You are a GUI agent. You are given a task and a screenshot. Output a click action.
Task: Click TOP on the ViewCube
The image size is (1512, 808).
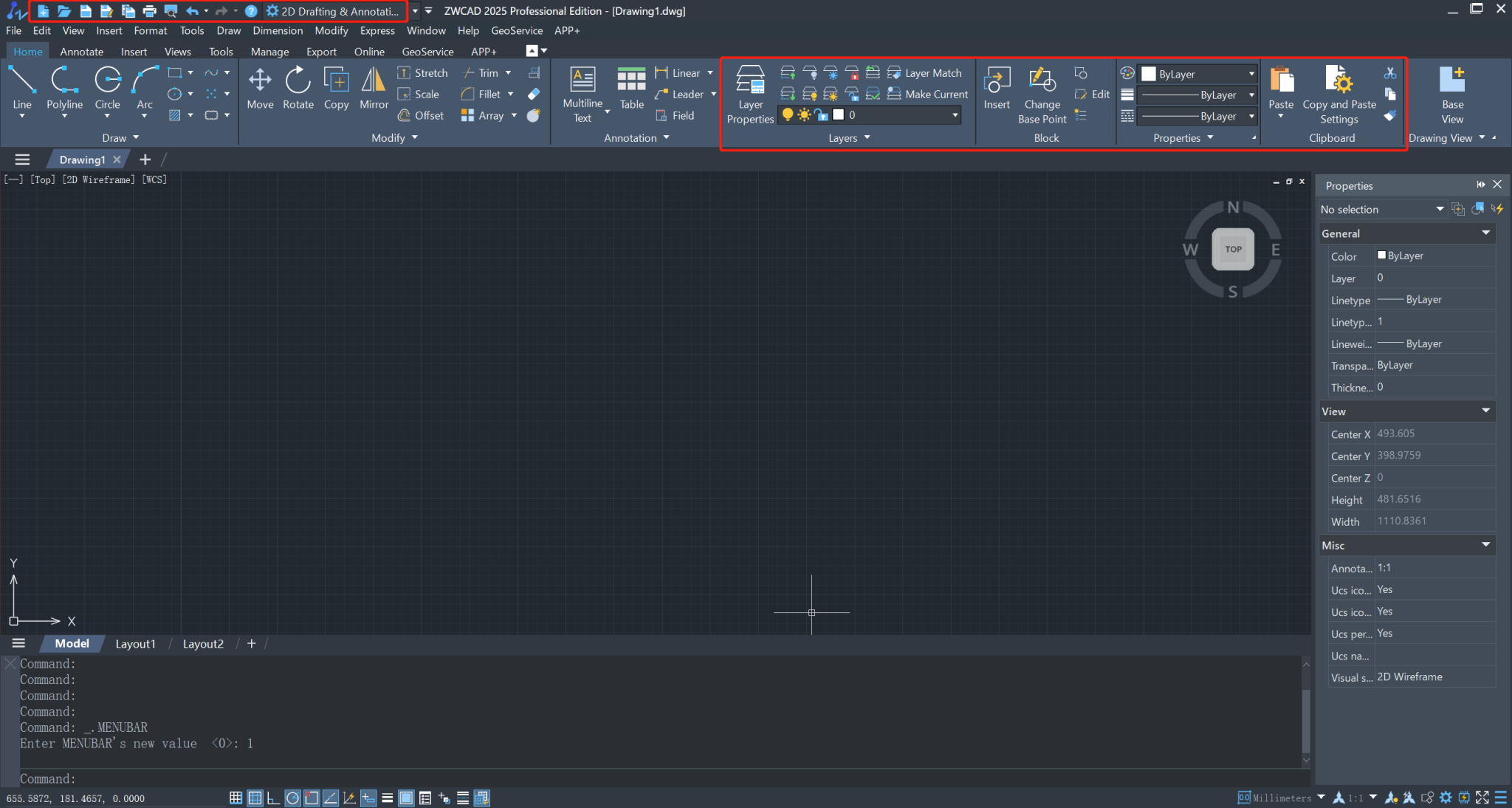1233,249
